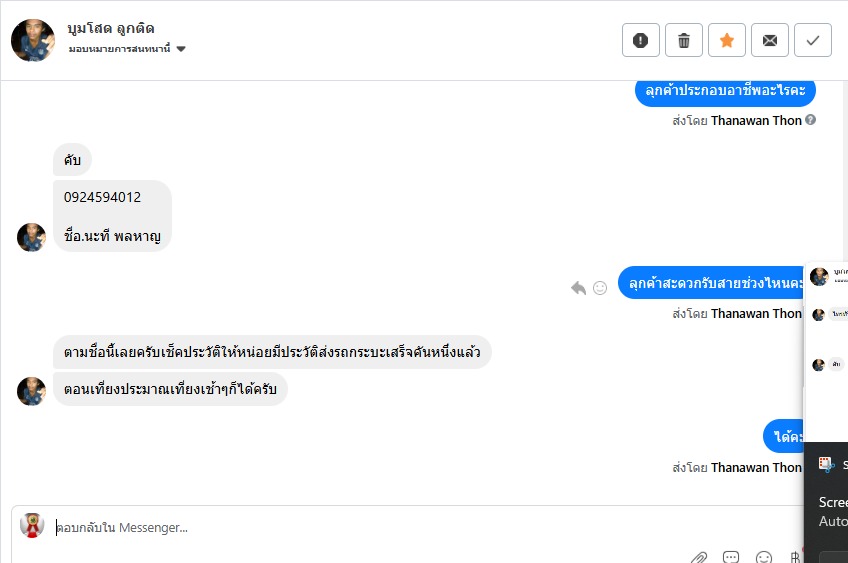Viewport: 848px width, 563px height.
Task: Click the Baht payment request icon
Action: coord(795,557)
